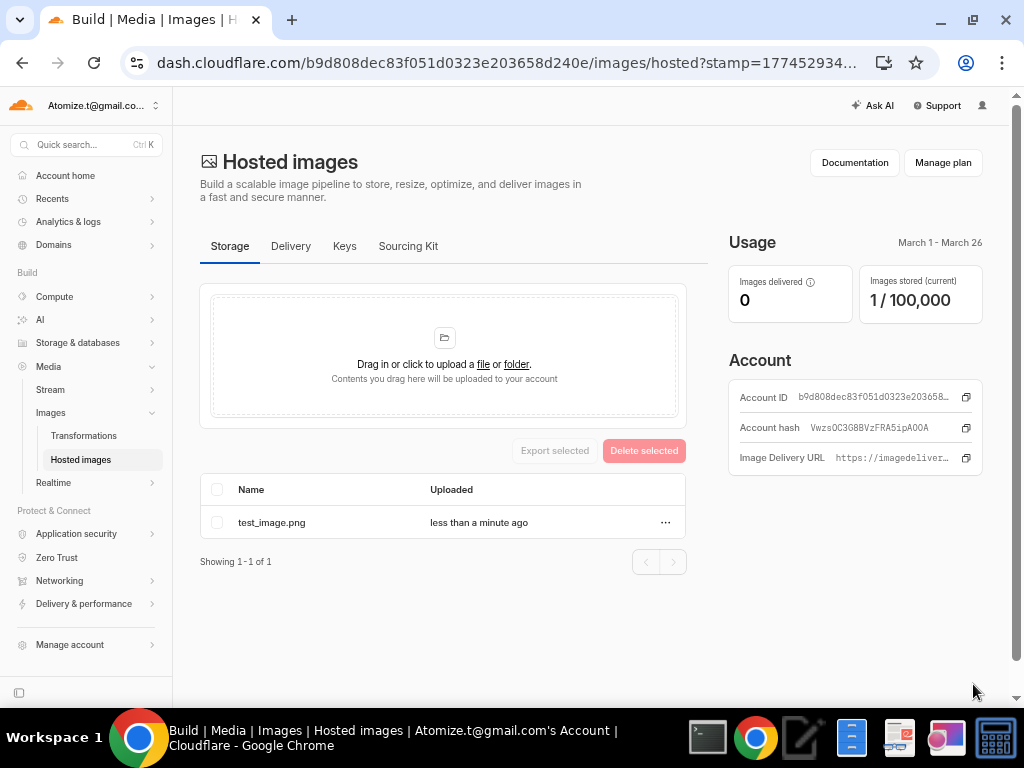Screen dimensions: 1024x768
Task: Open Cloudflare Support
Action: 936,105
